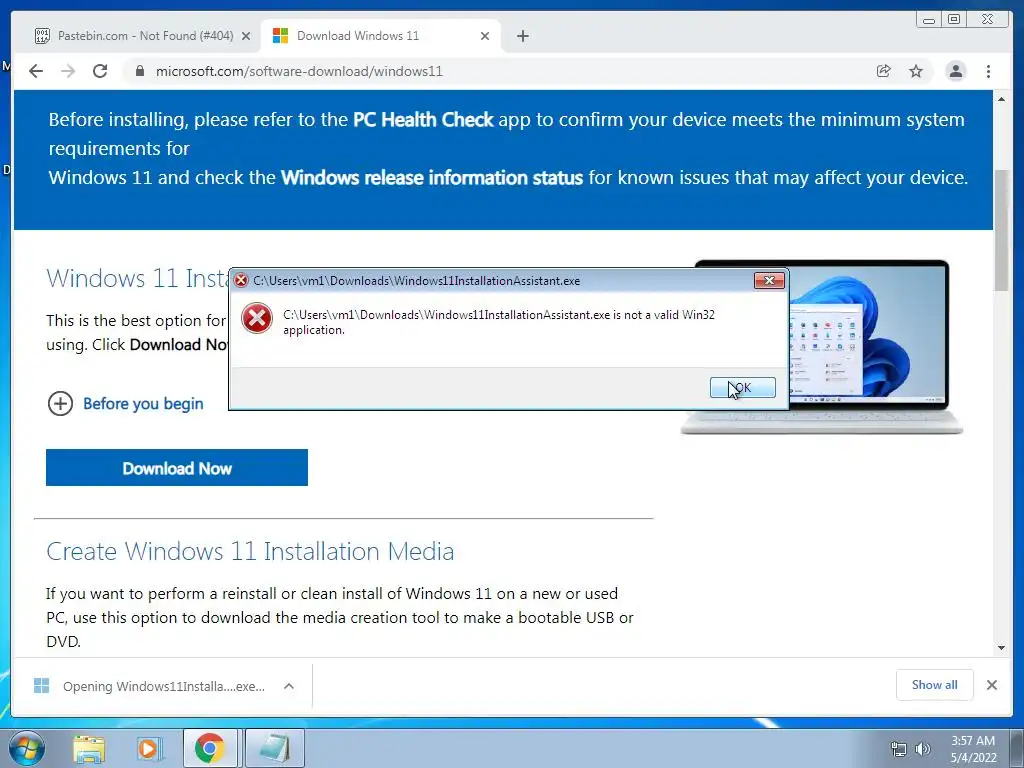Viewport: 1024px width, 768px height.
Task: Close the Pastebin.com tab
Action: pyautogui.click(x=246, y=36)
